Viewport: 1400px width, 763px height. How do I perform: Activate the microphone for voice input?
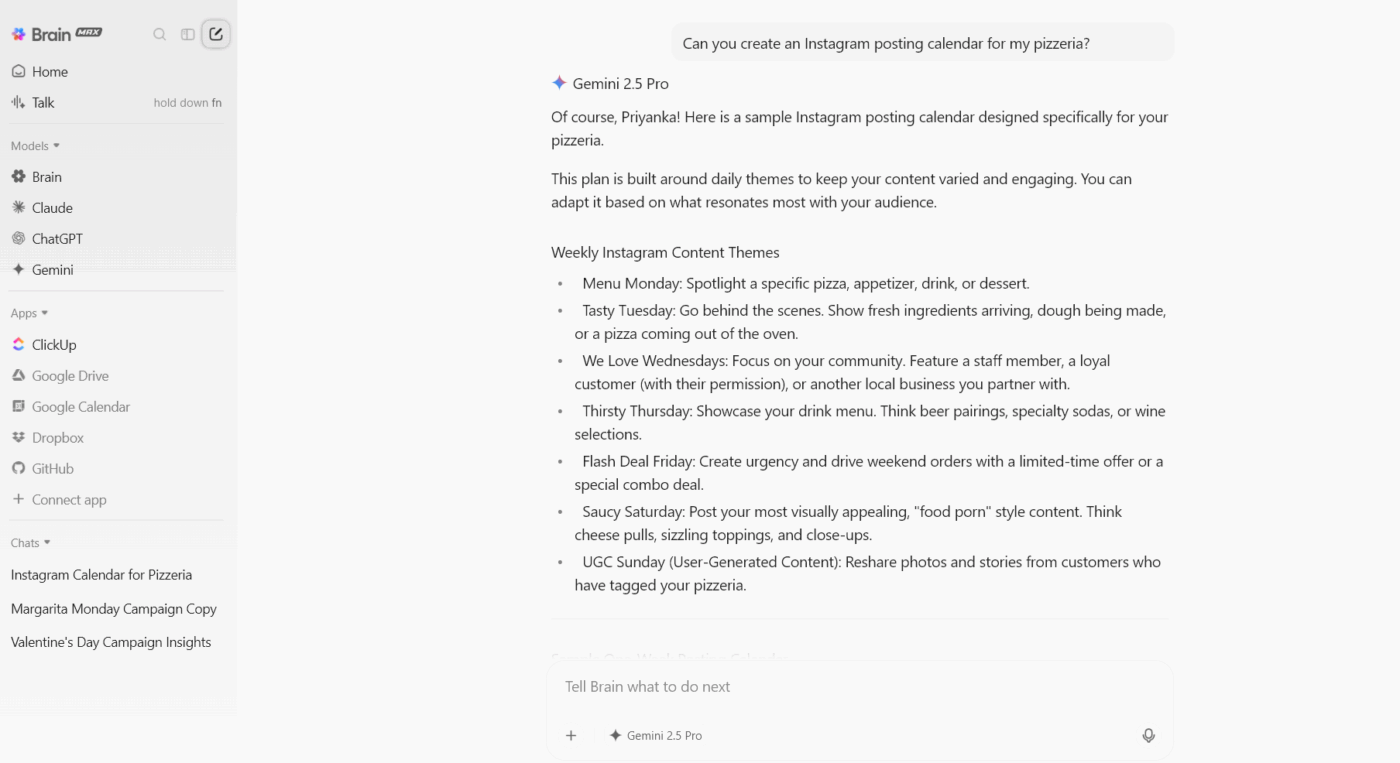tap(1148, 735)
